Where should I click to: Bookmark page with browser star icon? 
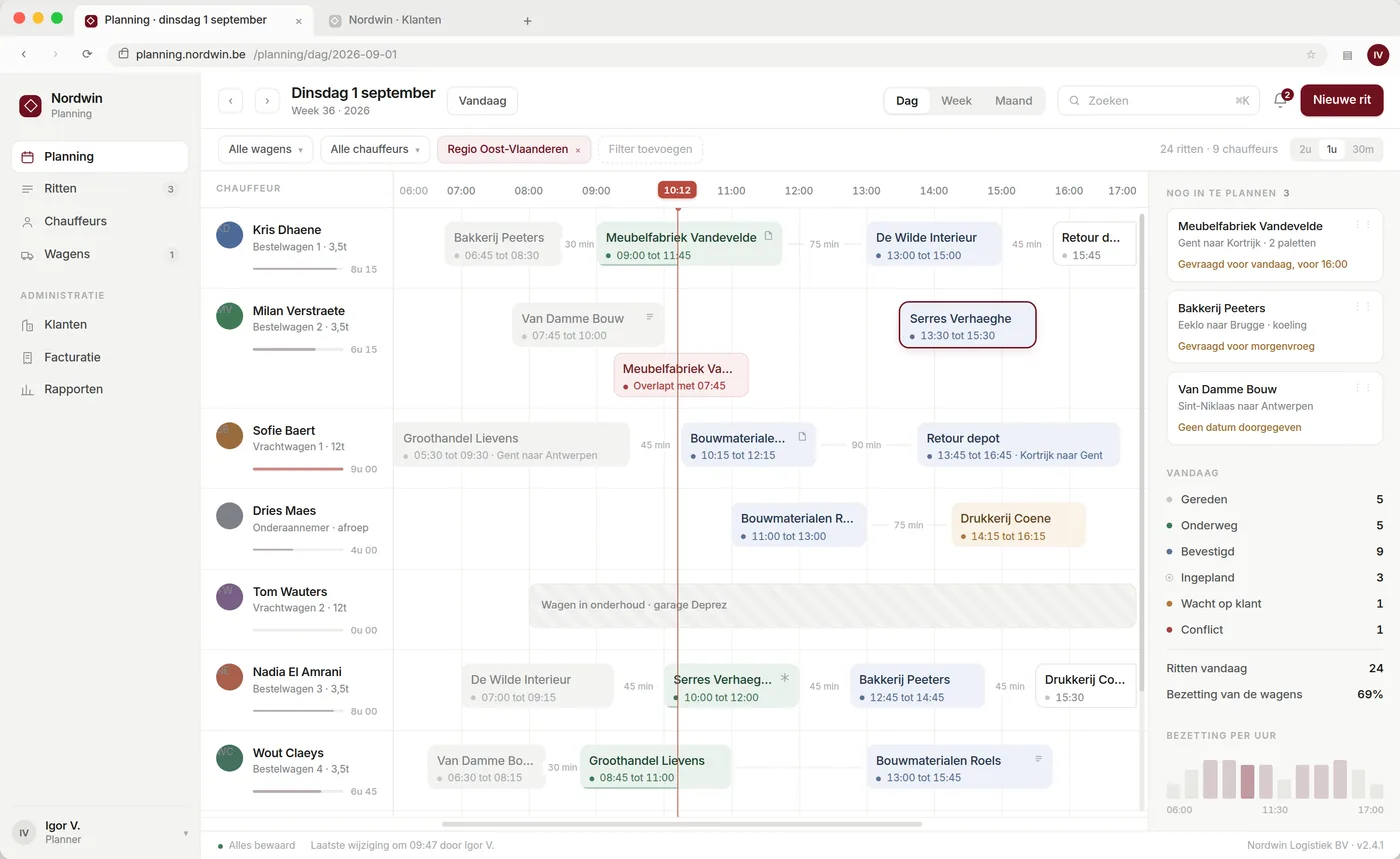[1311, 54]
